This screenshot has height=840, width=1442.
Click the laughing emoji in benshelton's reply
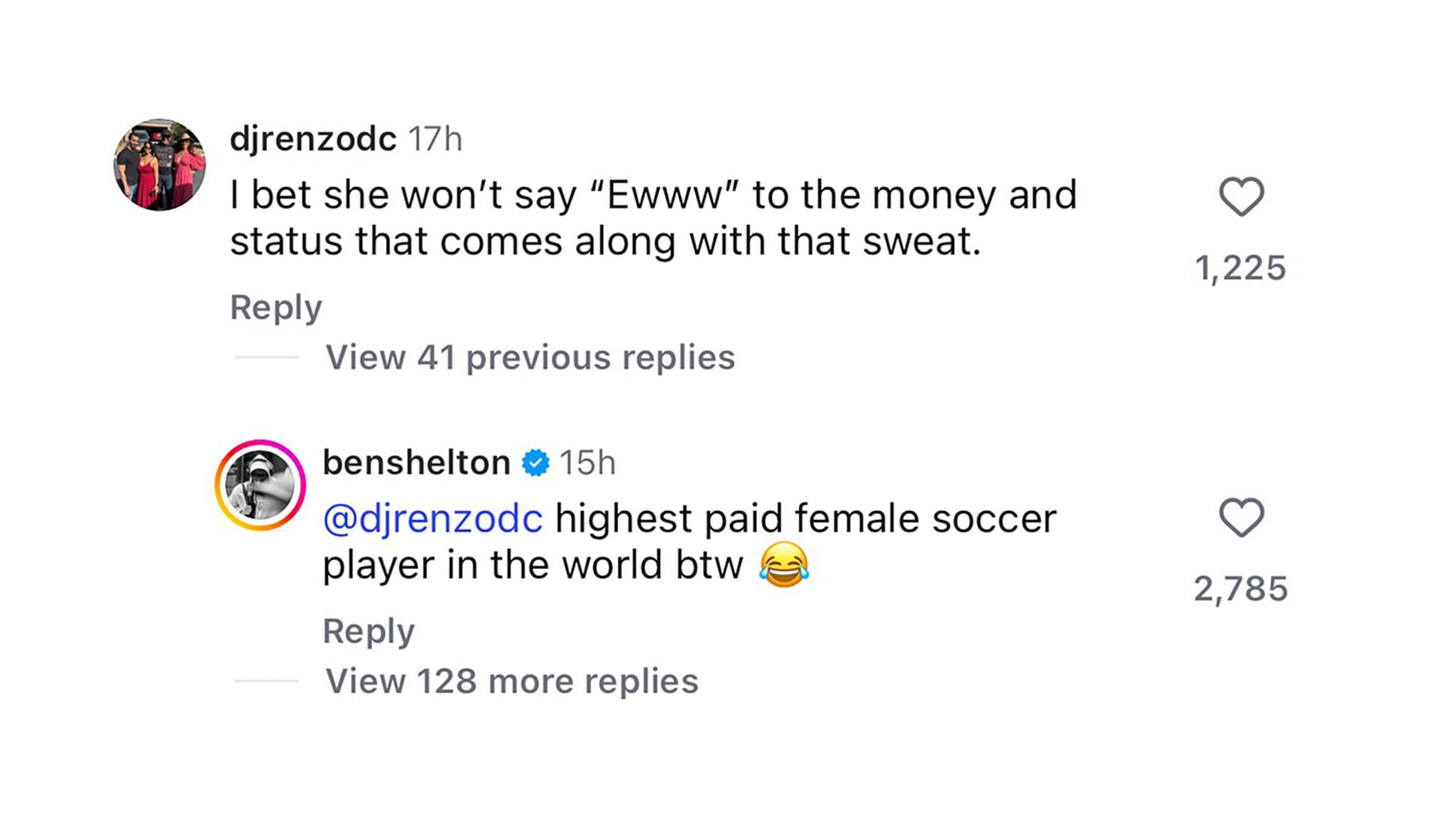point(786,565)
